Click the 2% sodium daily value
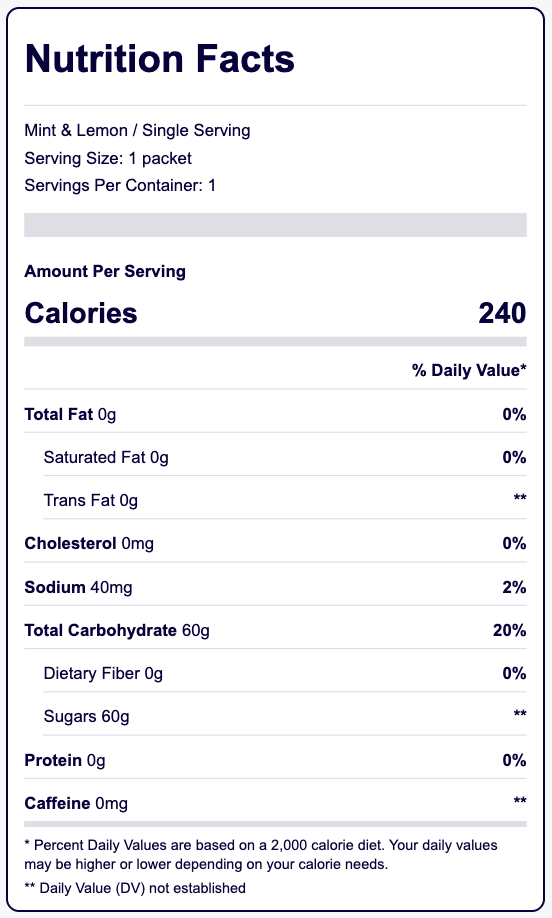Viewport: 552px width, 918px height. point(514,587)
